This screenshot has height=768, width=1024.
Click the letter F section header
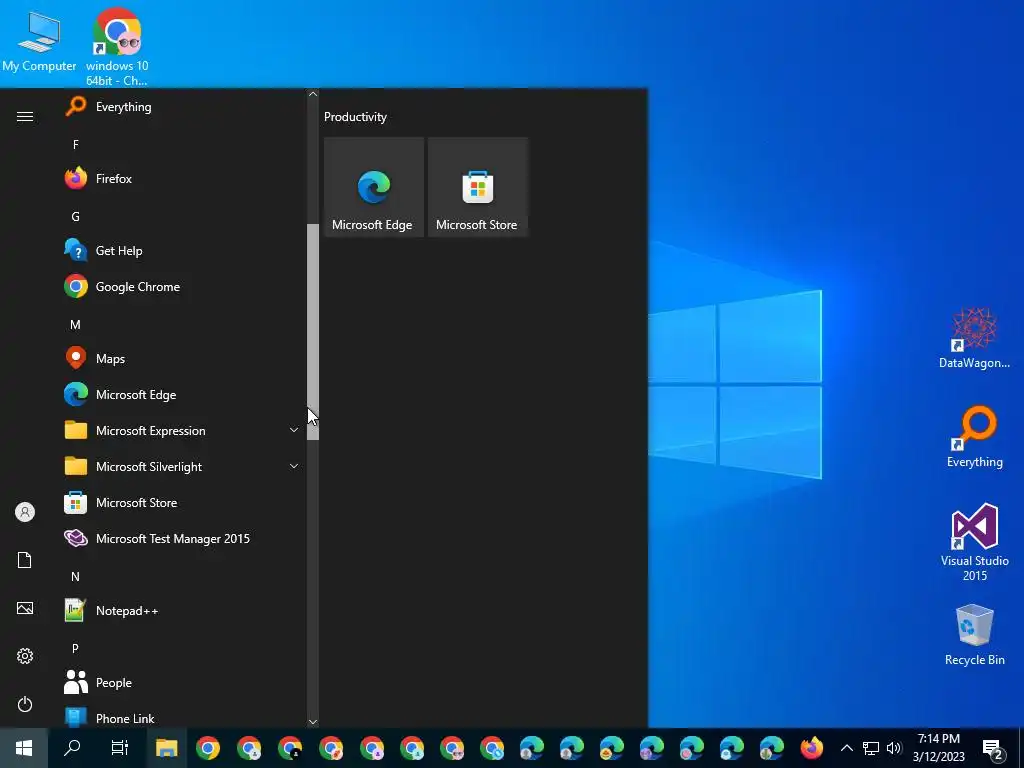point(76,144)
